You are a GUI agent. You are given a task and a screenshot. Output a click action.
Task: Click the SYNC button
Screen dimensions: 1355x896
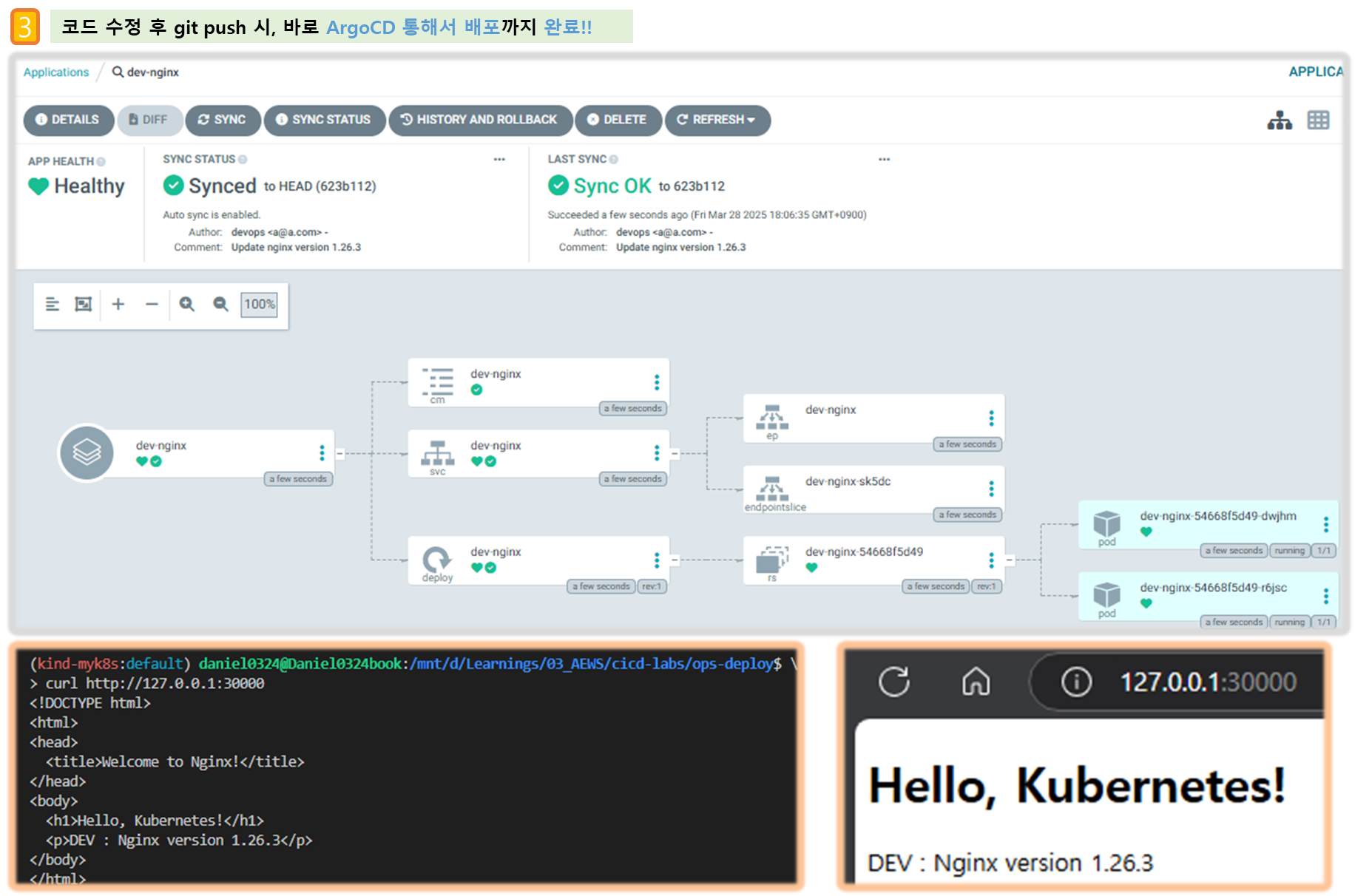(x=223, y=120)
